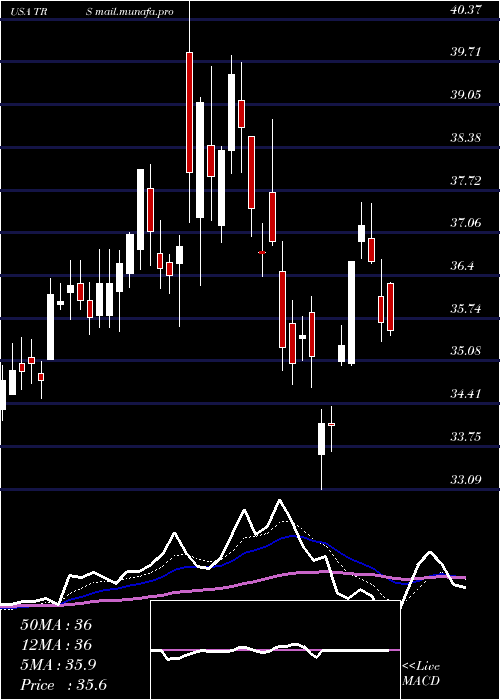Click the 50MA : 36 readout
This screenshot has height=700, width=500.
point(56,625)
